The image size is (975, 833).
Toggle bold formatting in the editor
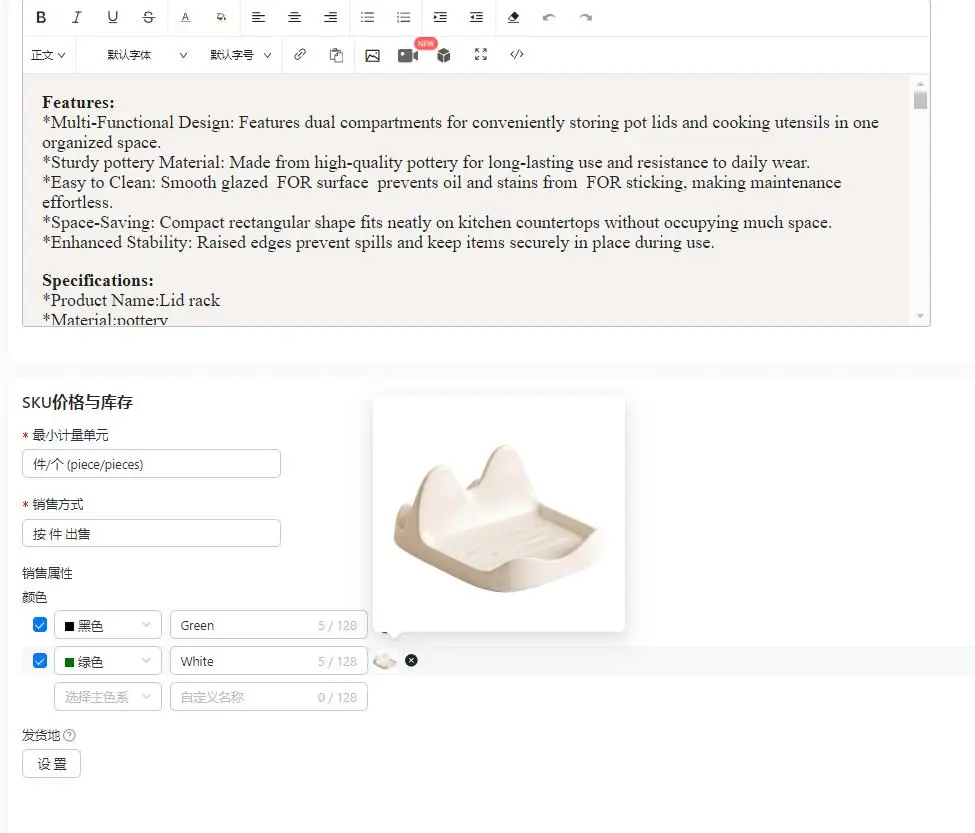pos(41,17)
